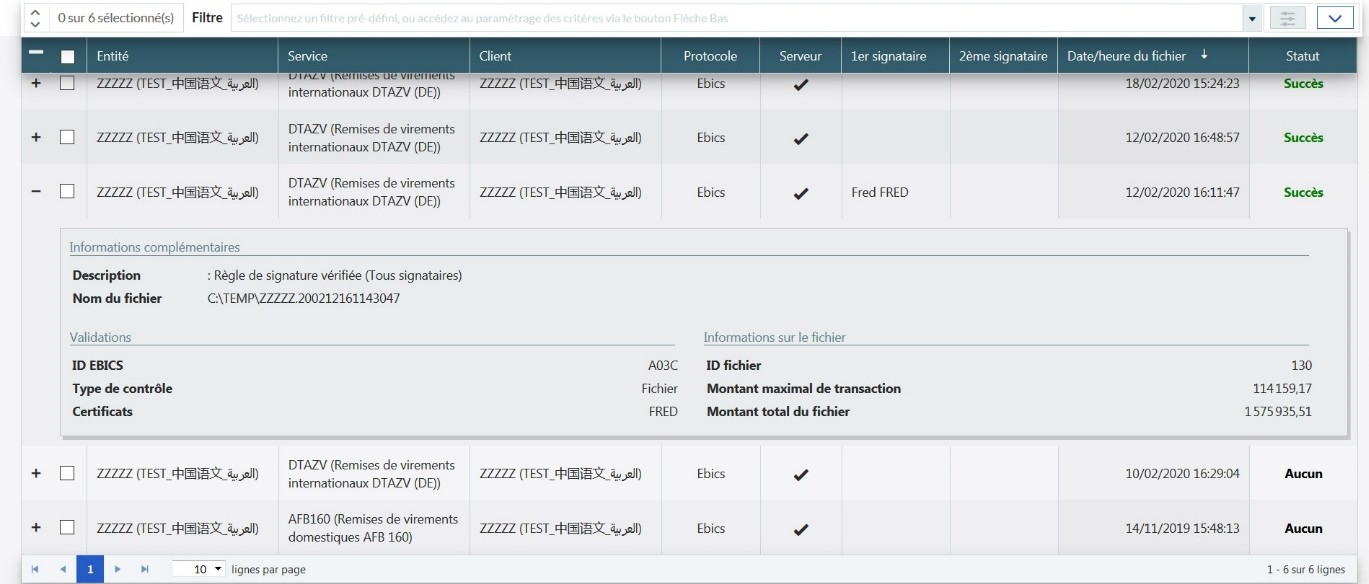Toggle the select-all checkbox in header
The width and height of the screenshot is (1369, 584).
pyautogui.click(x=68, y=57)
